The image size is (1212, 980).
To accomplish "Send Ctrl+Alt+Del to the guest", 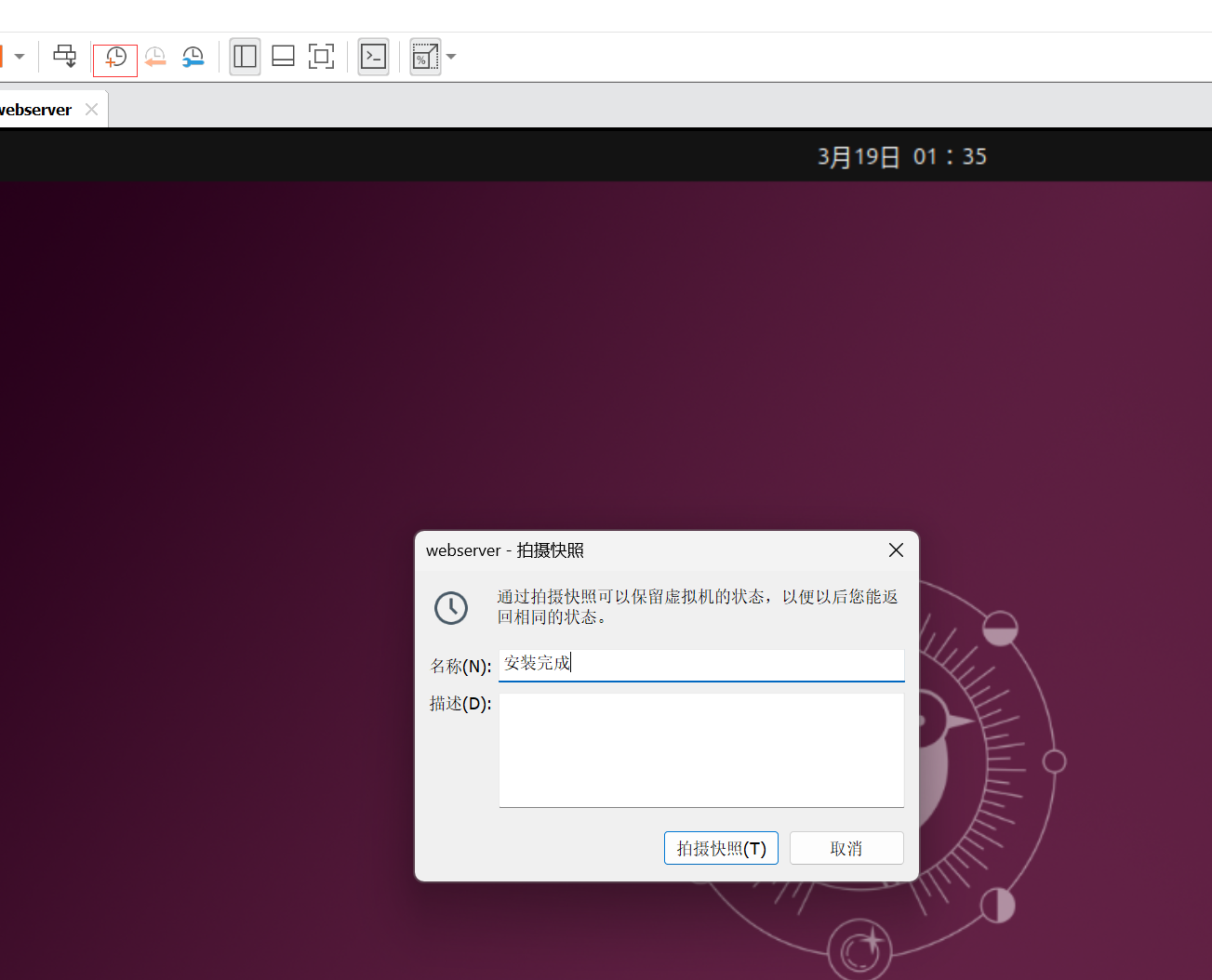I will tap(64, 57).
